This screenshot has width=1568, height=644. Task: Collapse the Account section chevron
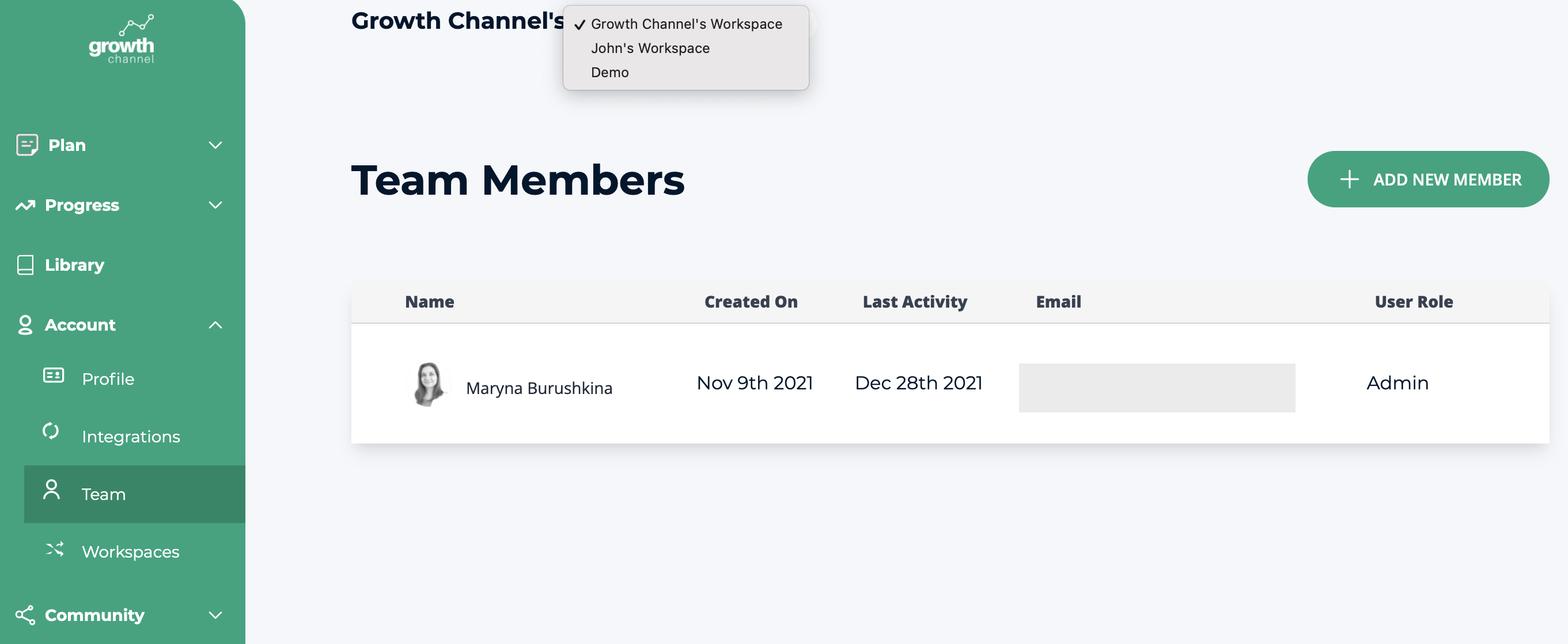[x=215, y=325]
